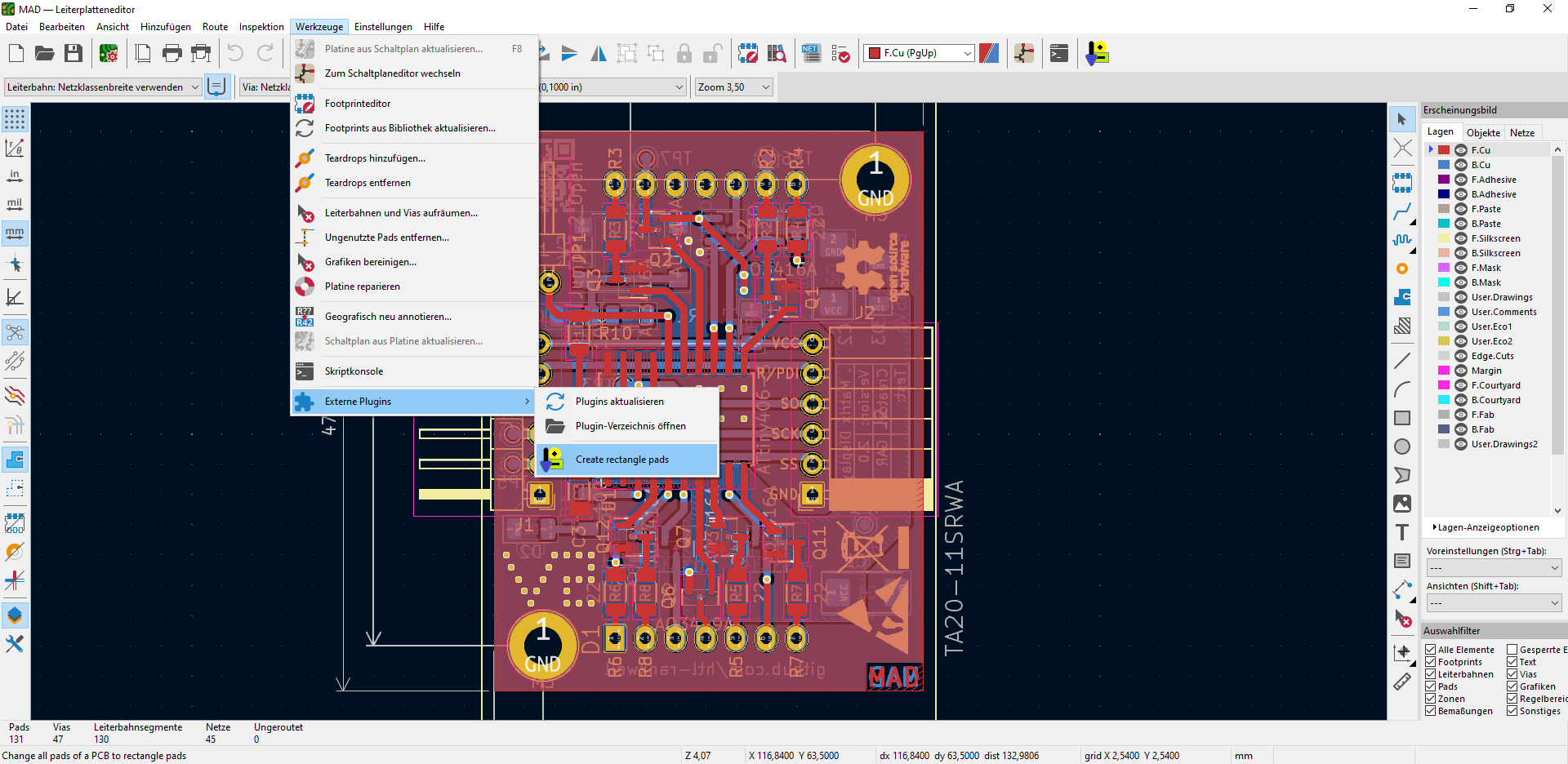This screenshot has height=764, width=1568.
Task: Select the Draw rectangle tool
Action: 1402,419
